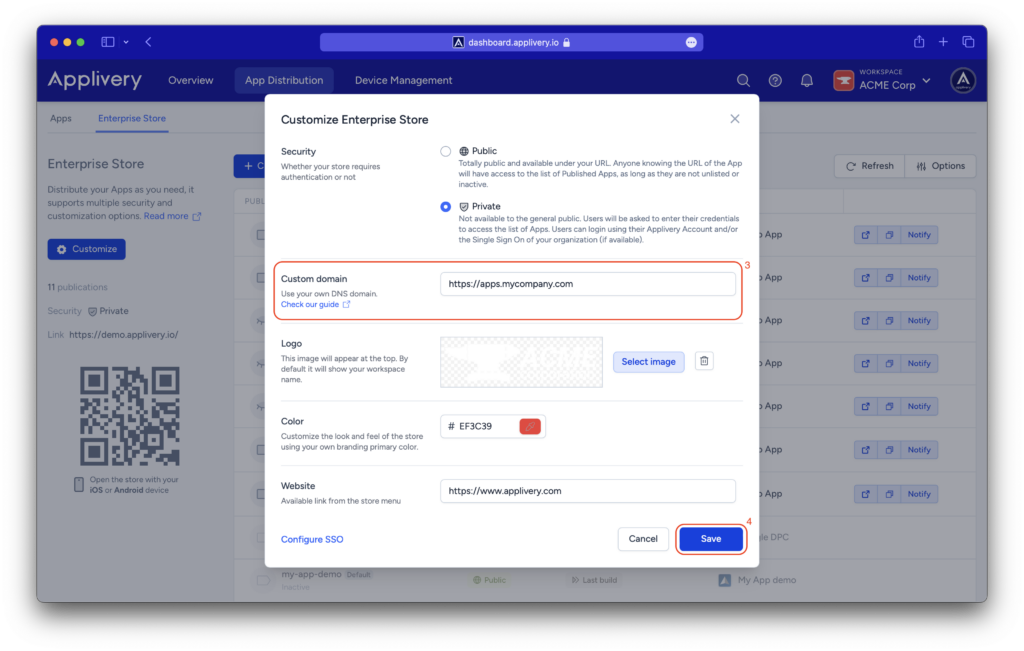This screenshot has width=1024, height=651.
Task: Go back with the browser arrow
Action: pos(149,42)
